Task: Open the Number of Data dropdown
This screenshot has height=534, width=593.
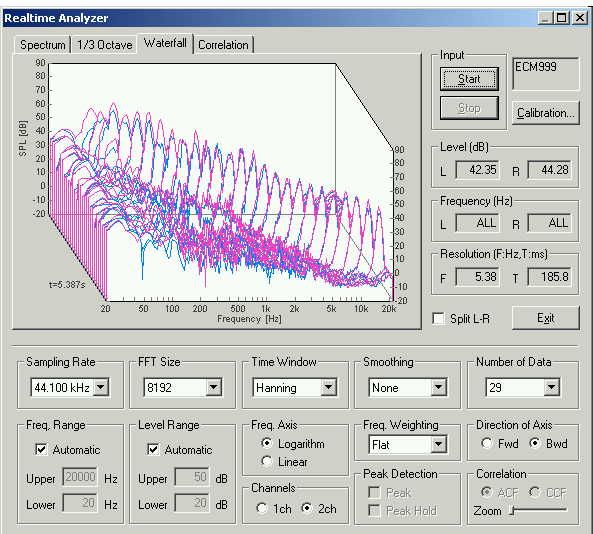Action: point(551,387)
